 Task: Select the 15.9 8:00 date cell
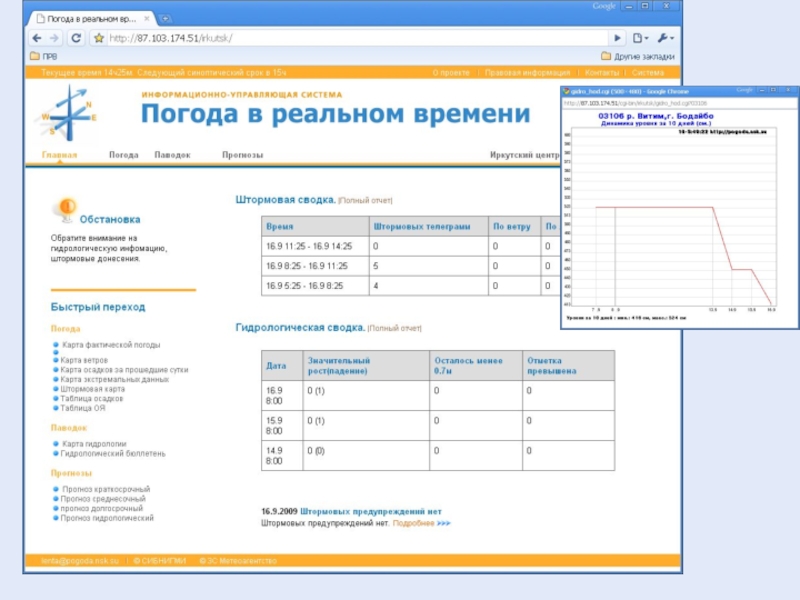click(x=282, y=426)
